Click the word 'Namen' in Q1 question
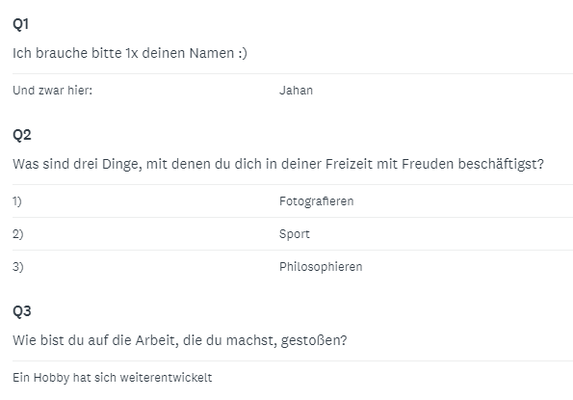The height and width of the screenshot is (400, 573). (x=212, y=53)
